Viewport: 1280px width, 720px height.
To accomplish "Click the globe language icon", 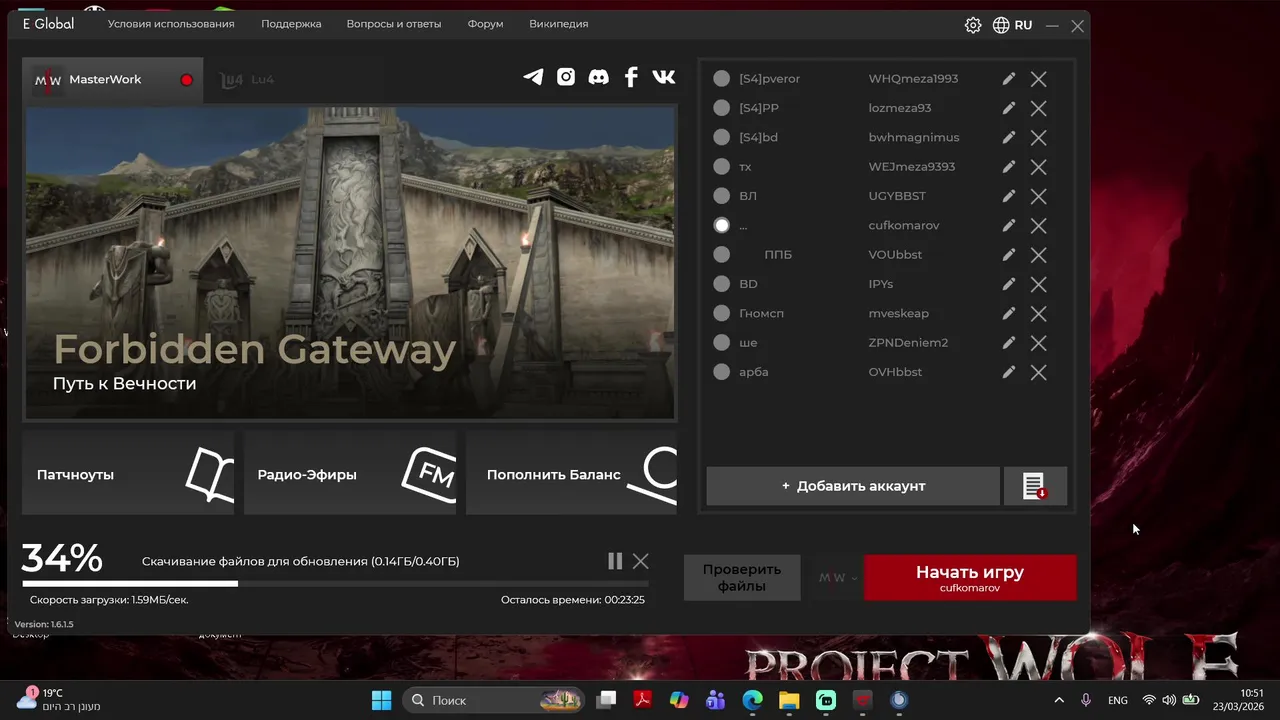I will tap(1001, 25).
